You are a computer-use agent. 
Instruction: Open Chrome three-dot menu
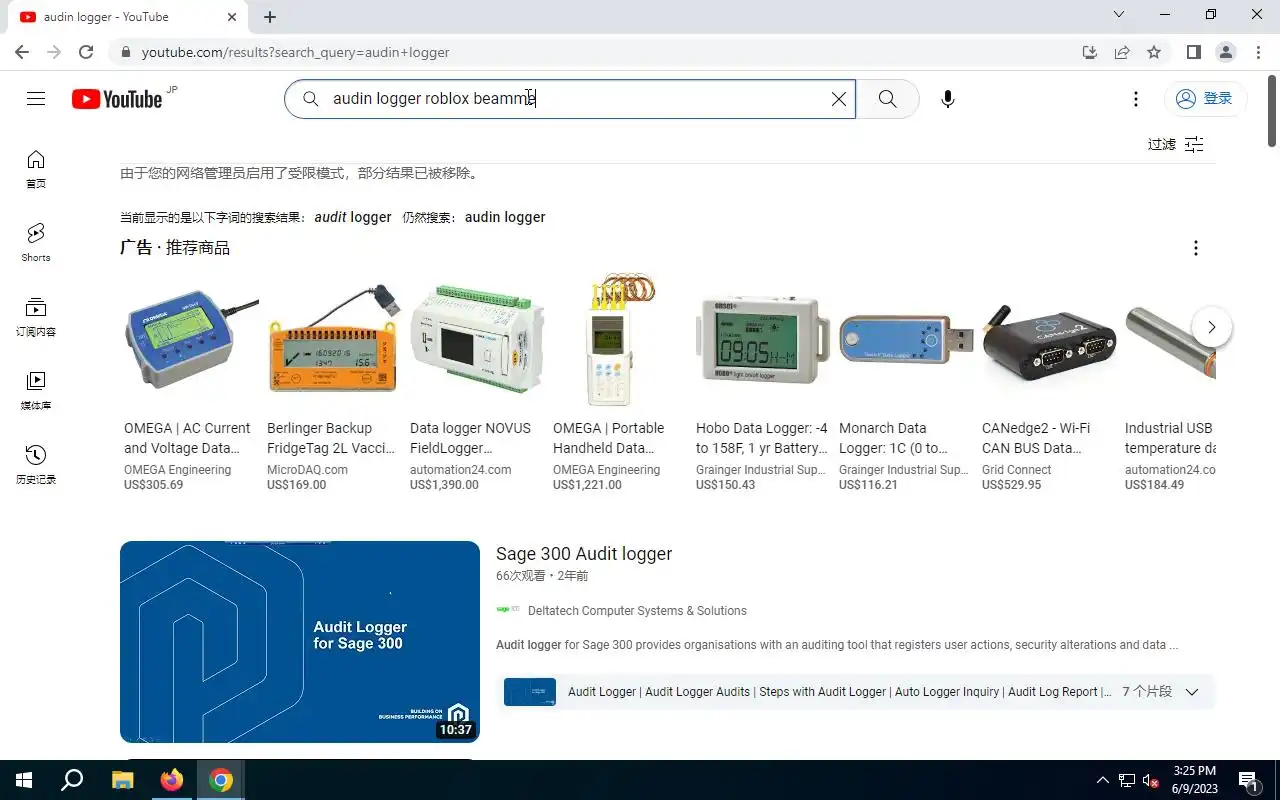pos(1258,52)
